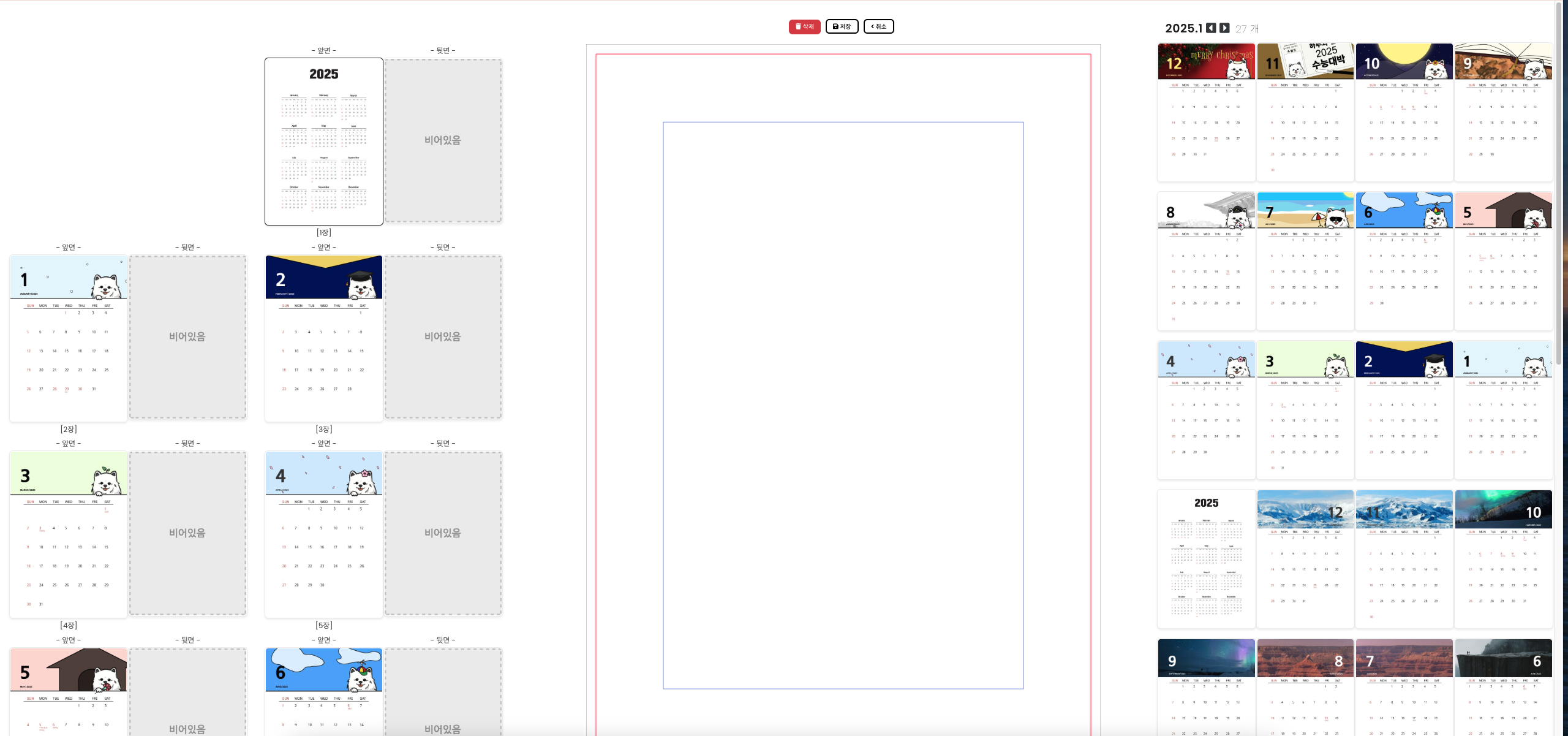The height and width of the screenshot is (736, 1568).
Task: Click the page vertical scrollbar
Action: [x=1558, y=184]
